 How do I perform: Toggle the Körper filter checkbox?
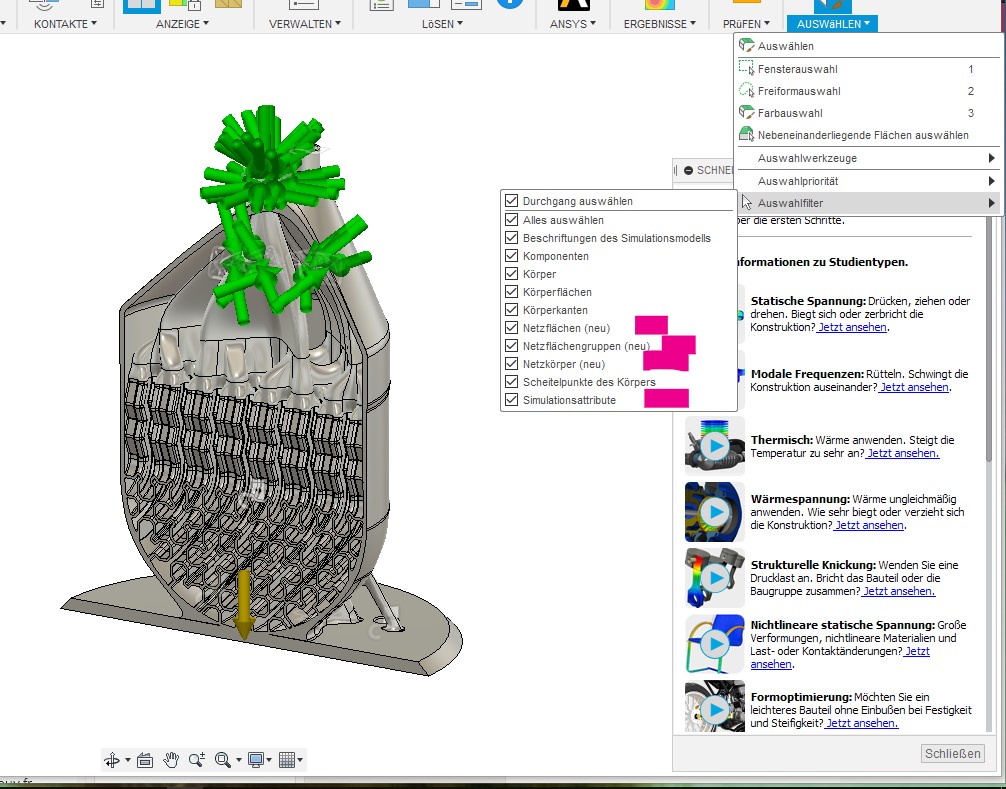[511, 273]
